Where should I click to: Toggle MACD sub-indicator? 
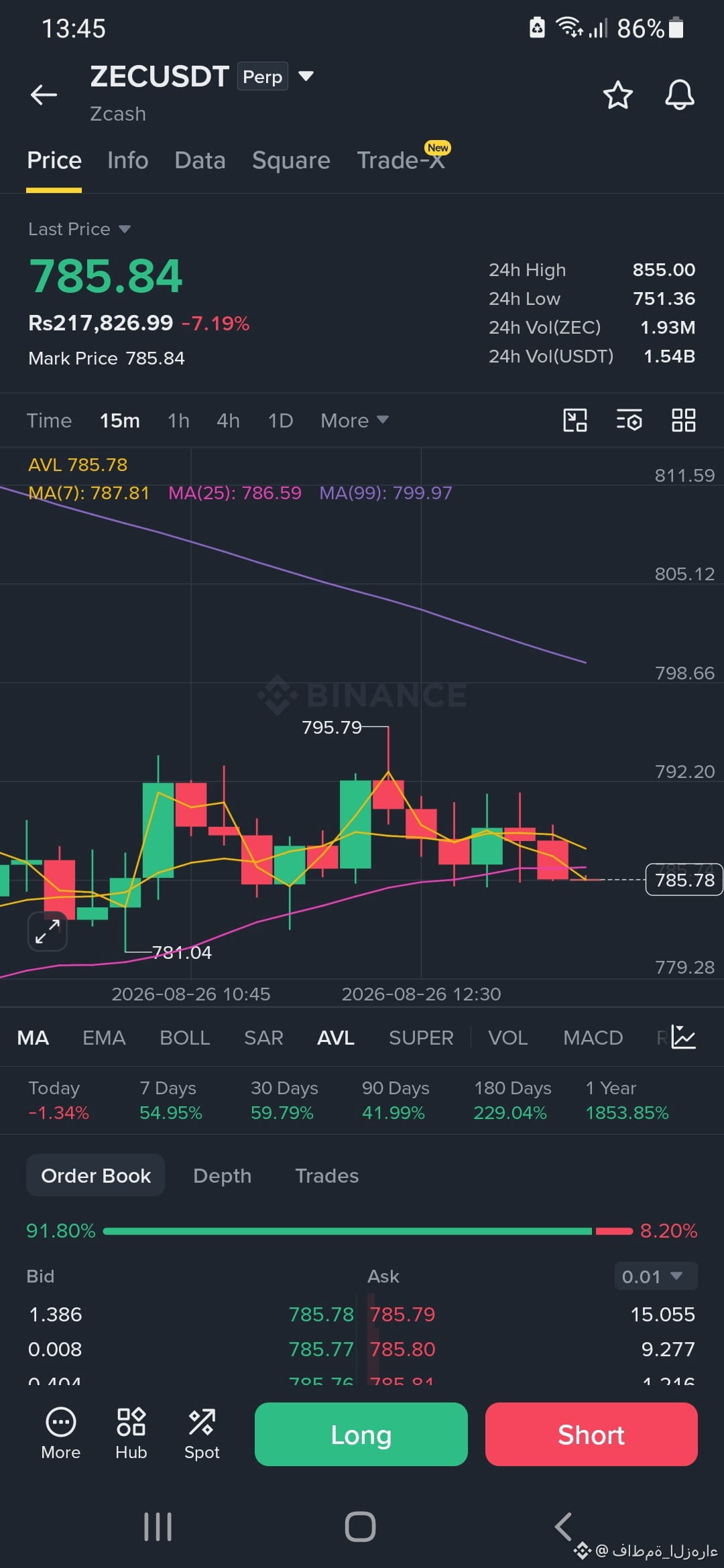coord(593,1037)
